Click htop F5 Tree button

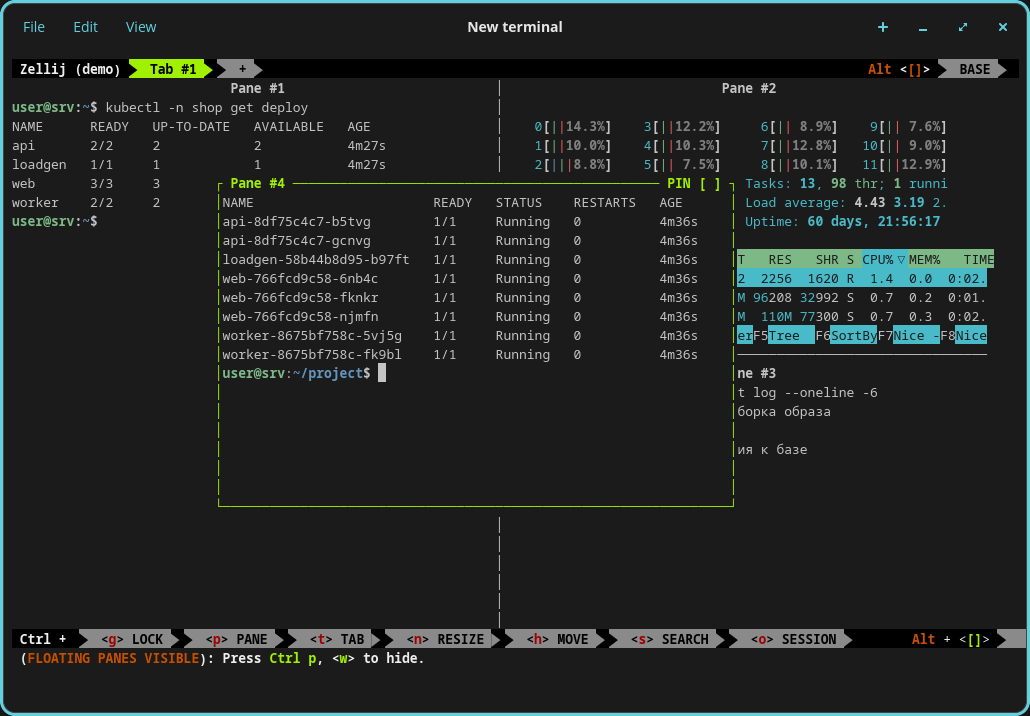784,336
